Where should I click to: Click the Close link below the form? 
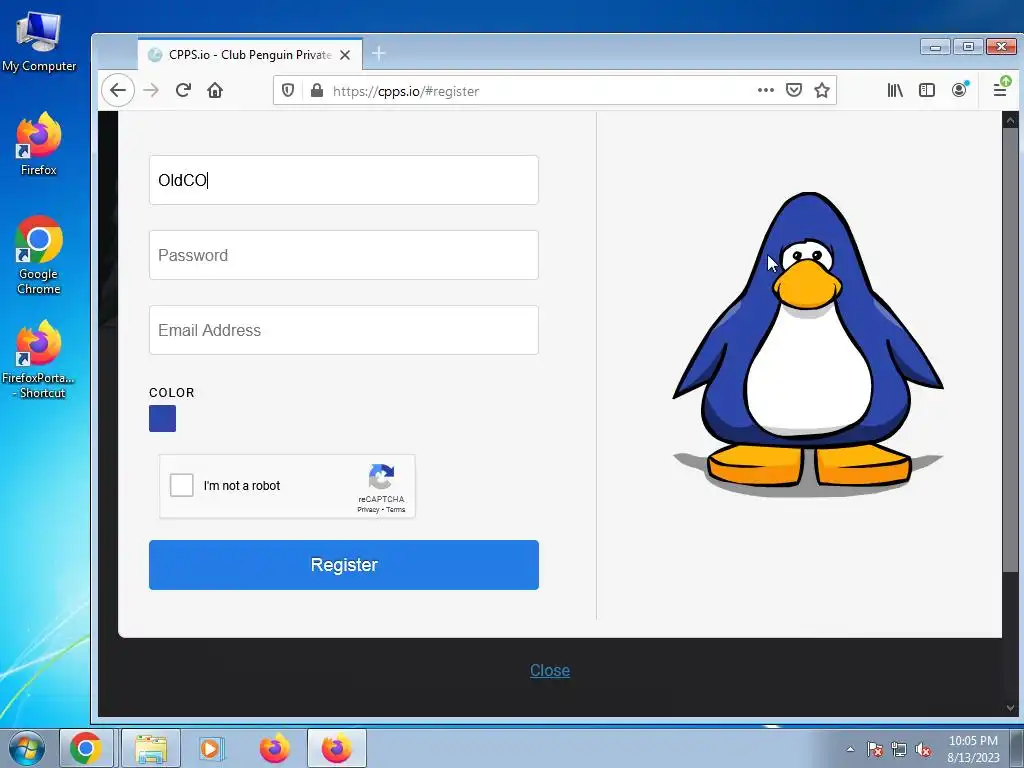tap(550, 671)
